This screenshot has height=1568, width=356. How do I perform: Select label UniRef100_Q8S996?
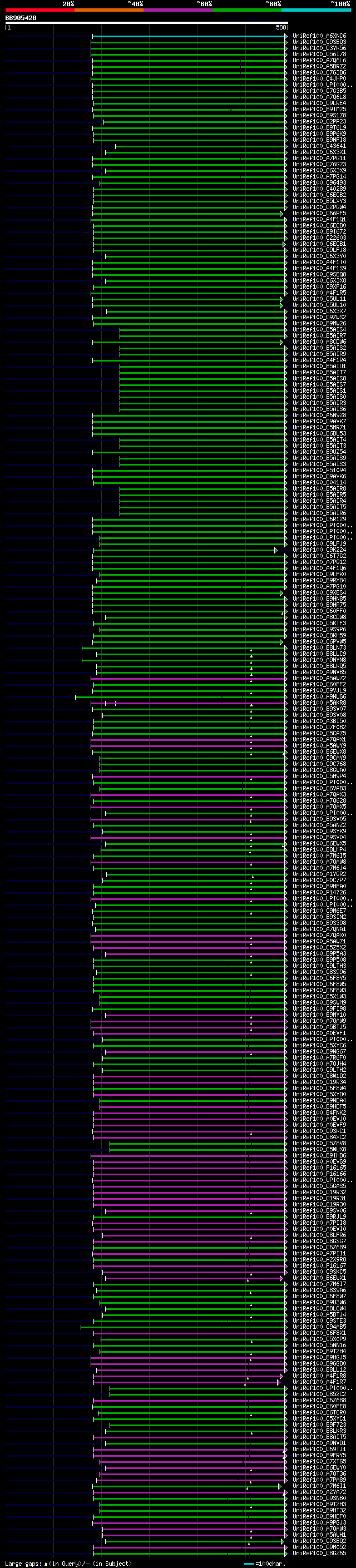[319, 972]
